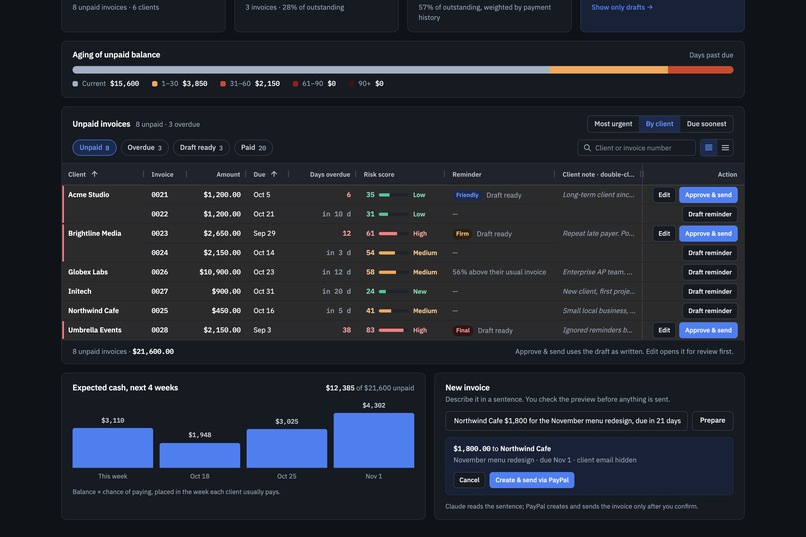The image size is (806, 537).
Task: Approve & send Acme Studio invoice 0021
Action: pos(708,195)
